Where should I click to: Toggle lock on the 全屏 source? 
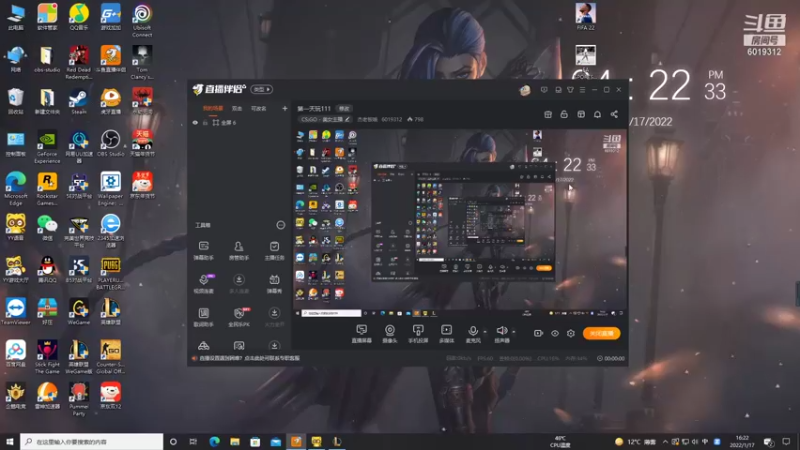pyautogui.click(x=205, y=122)
